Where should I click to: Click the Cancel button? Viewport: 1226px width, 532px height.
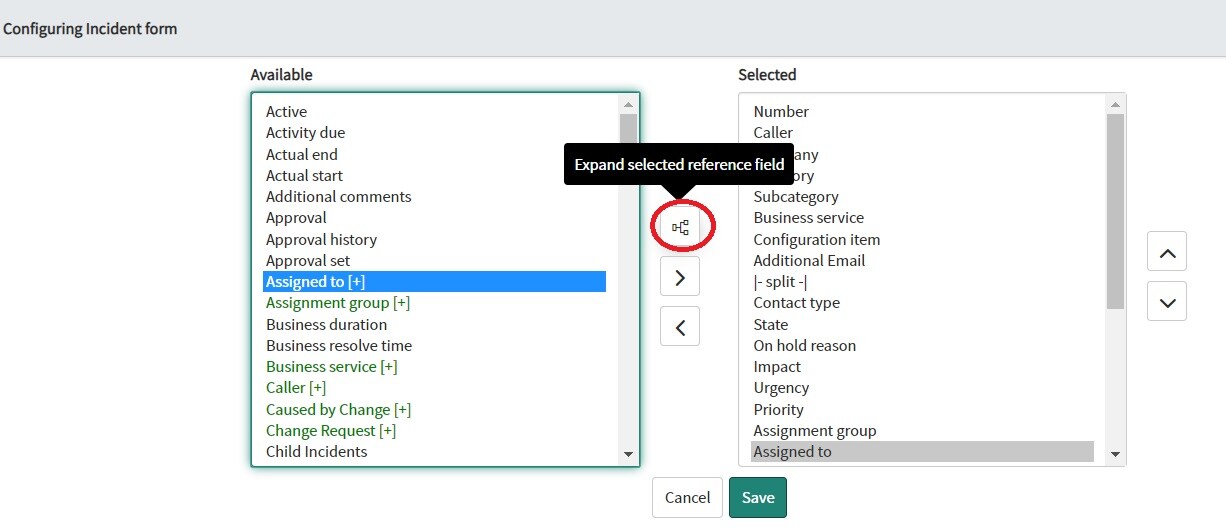tap(687, 498)
